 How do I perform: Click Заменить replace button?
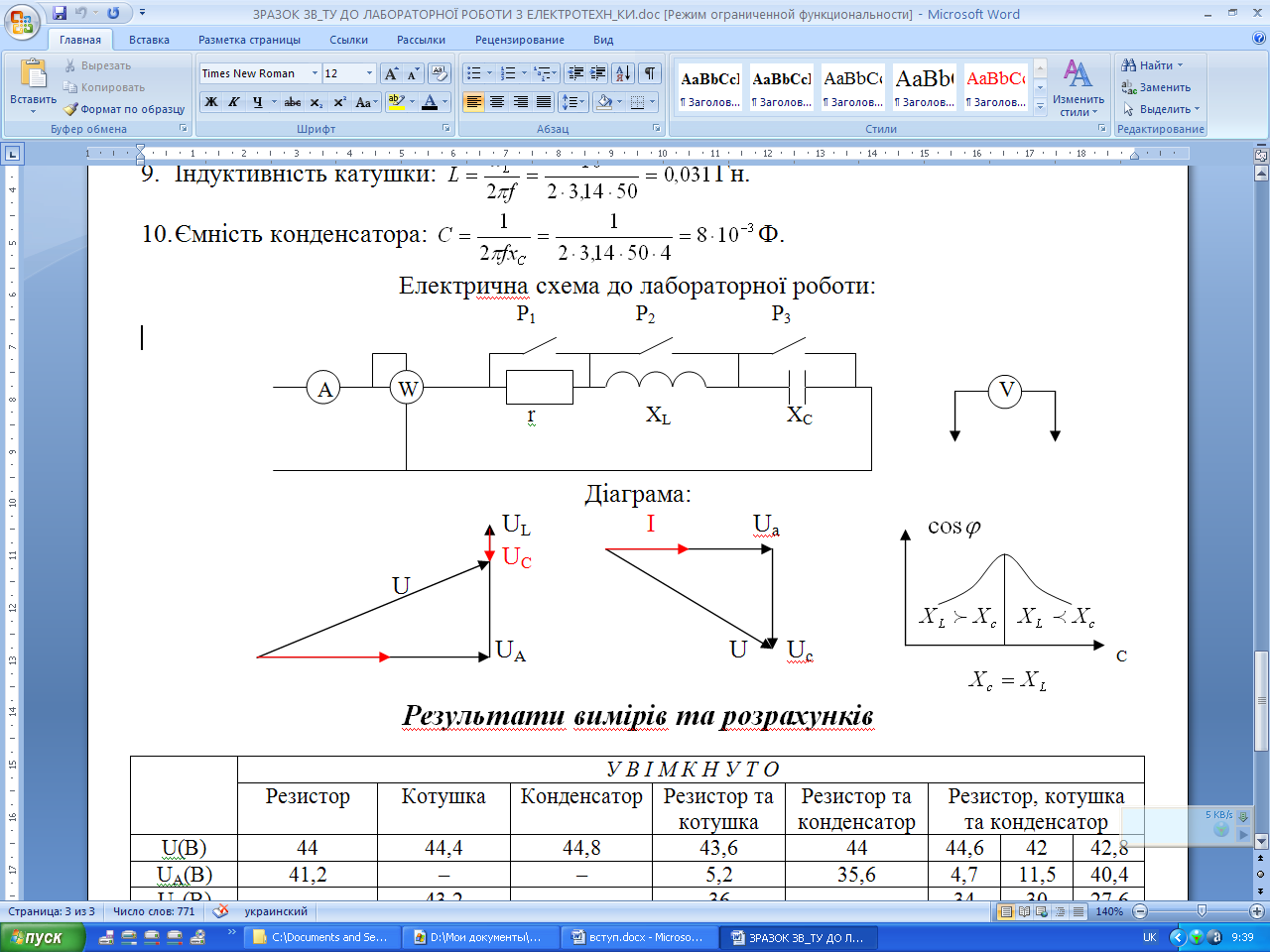[x=1156, y=87]
